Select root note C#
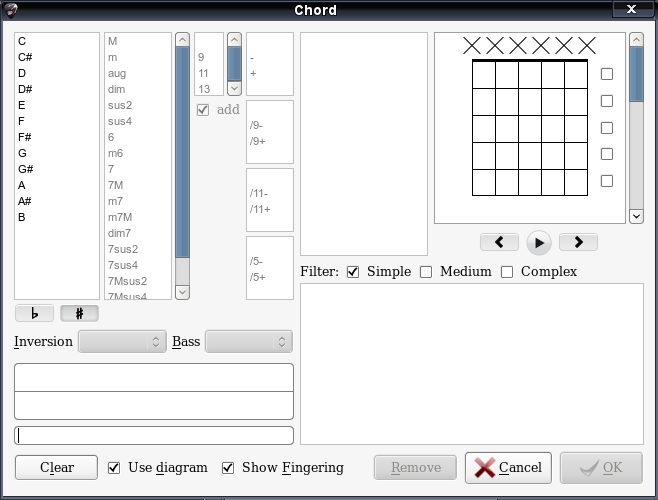 tap(57, 57)
